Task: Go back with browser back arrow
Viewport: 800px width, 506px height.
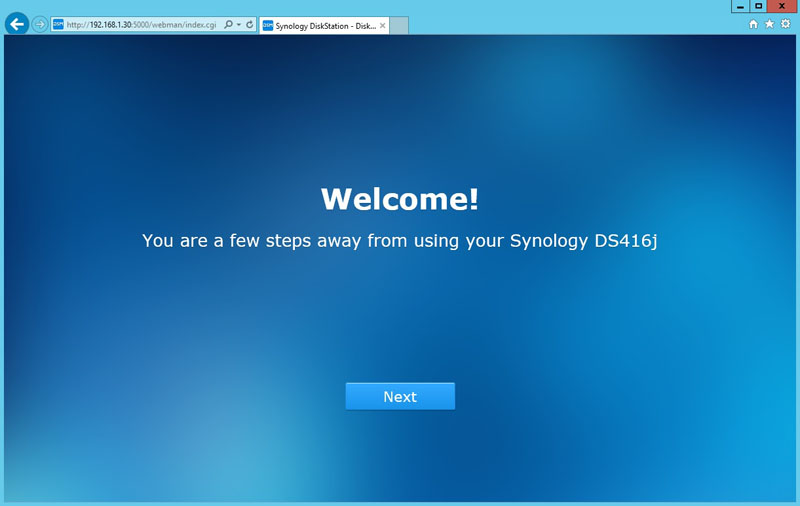Action: pyautogui.click(x=17, y=24)
